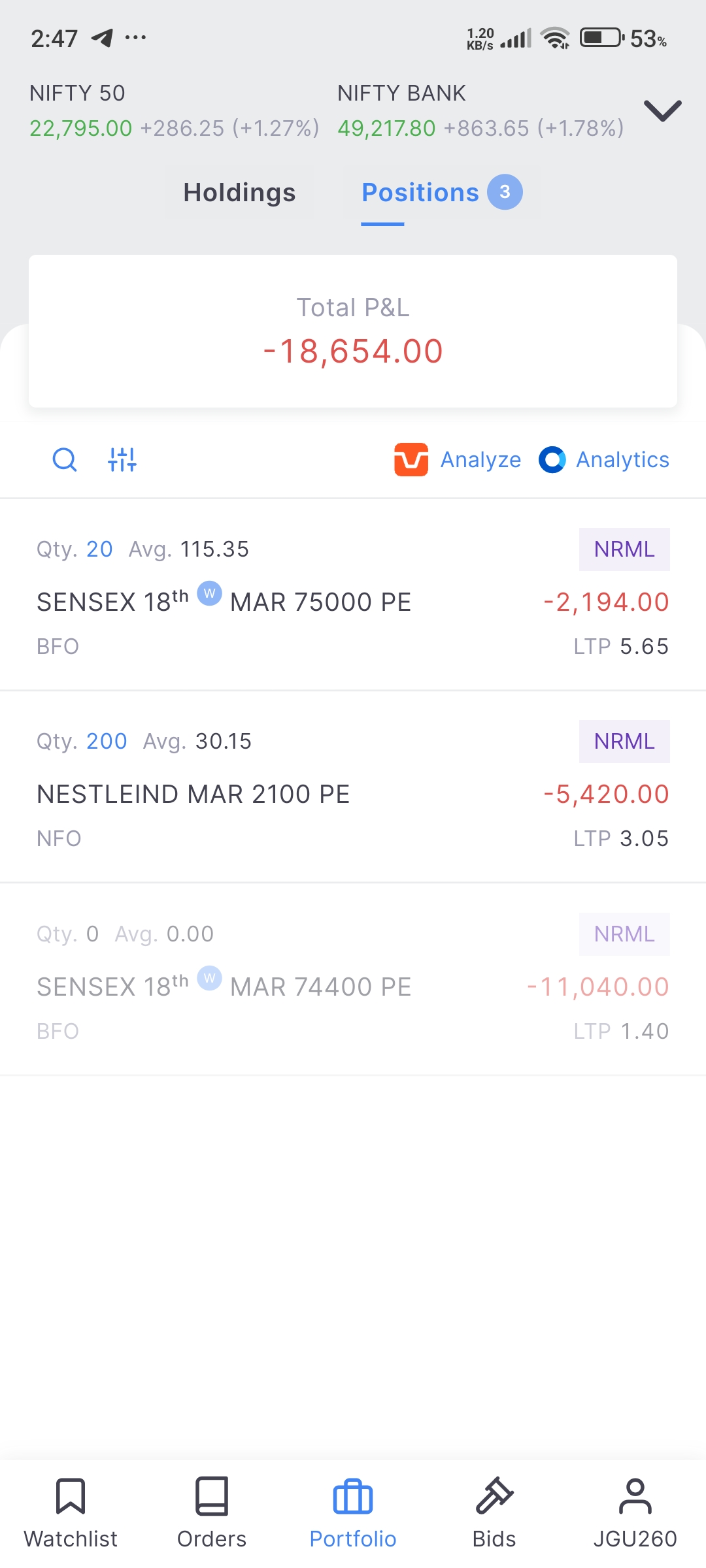Open the Orders book icon
Image resolution: width=706 pixels, height=1568 pixels.
pyautogui.click(x=212, y=1496)
